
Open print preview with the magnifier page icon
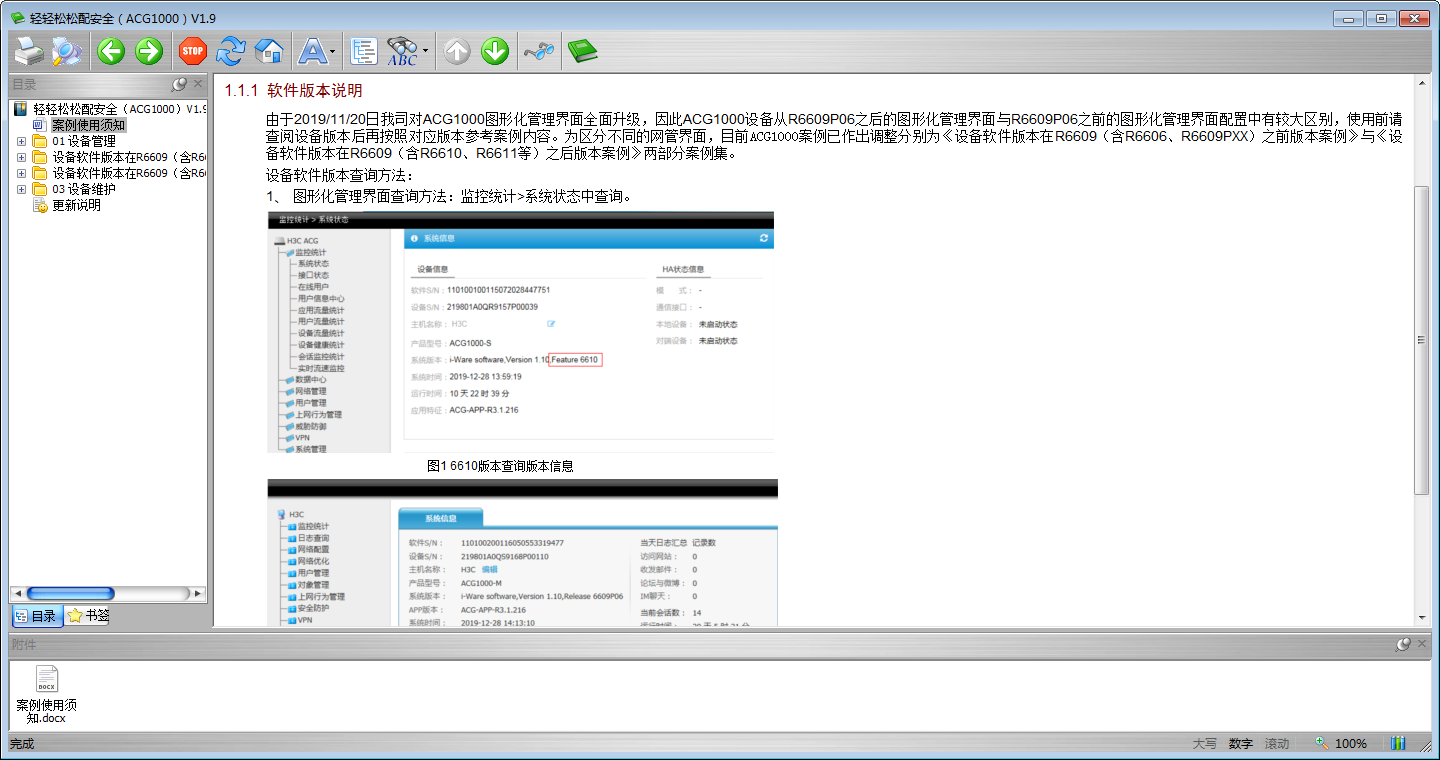(x=67, y=50)
